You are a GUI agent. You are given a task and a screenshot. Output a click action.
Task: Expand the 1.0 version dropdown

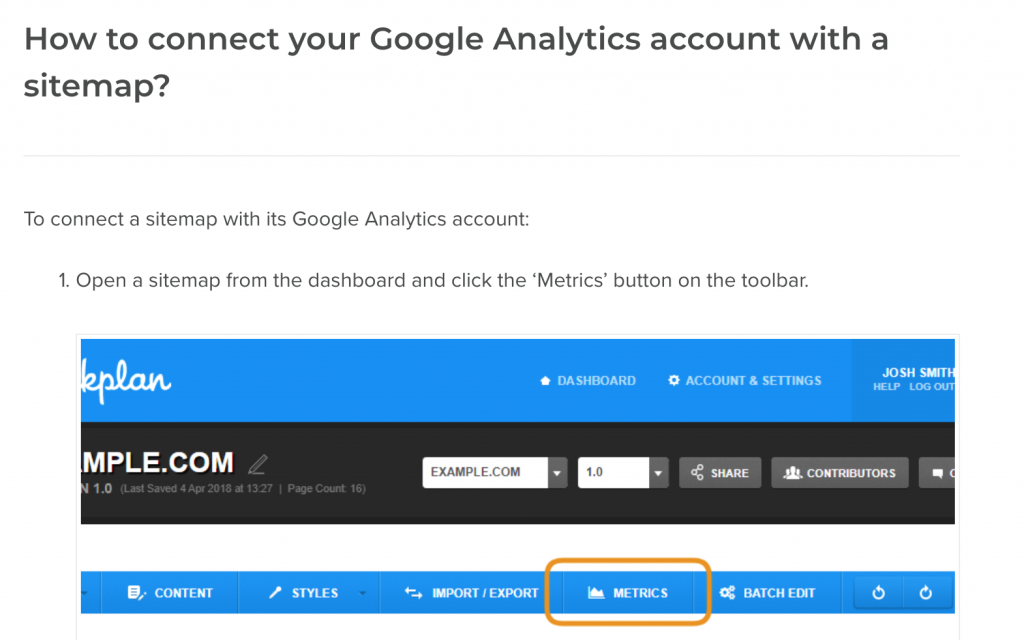[x=658, y=473]
